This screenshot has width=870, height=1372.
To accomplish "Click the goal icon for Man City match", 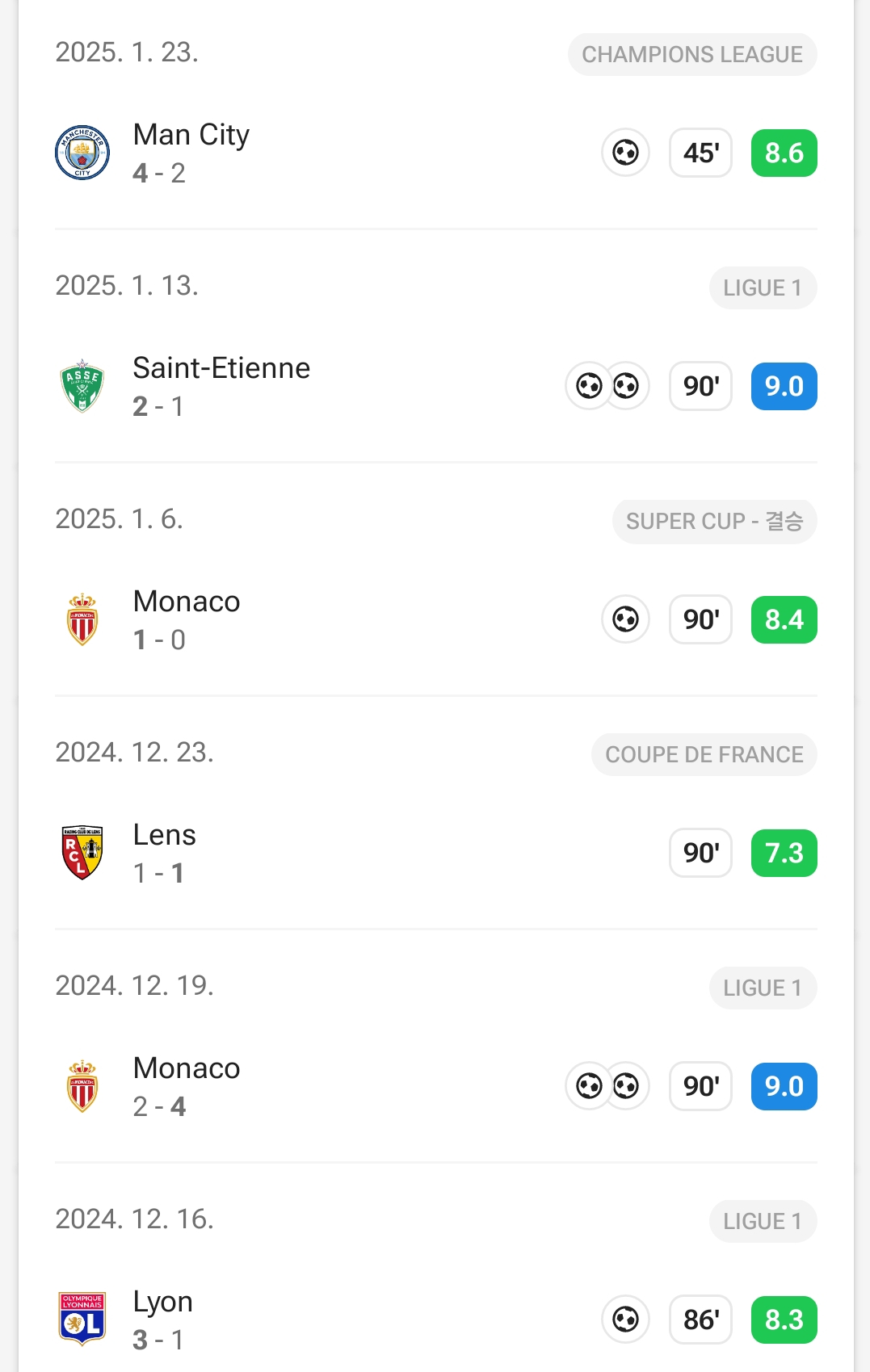I will [626, 153].
